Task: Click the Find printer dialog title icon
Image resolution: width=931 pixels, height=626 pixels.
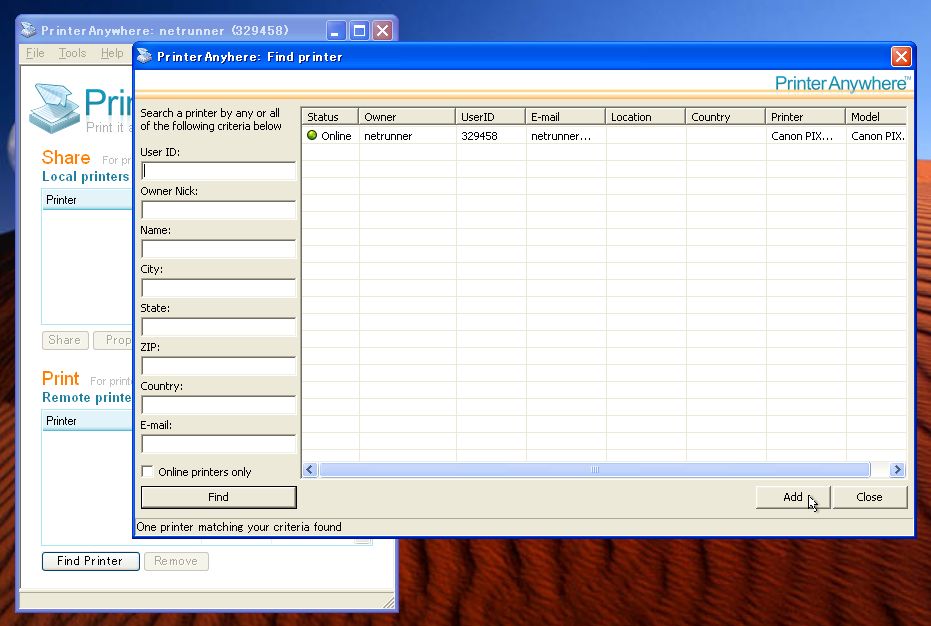Action: click(x=144, y=56)
